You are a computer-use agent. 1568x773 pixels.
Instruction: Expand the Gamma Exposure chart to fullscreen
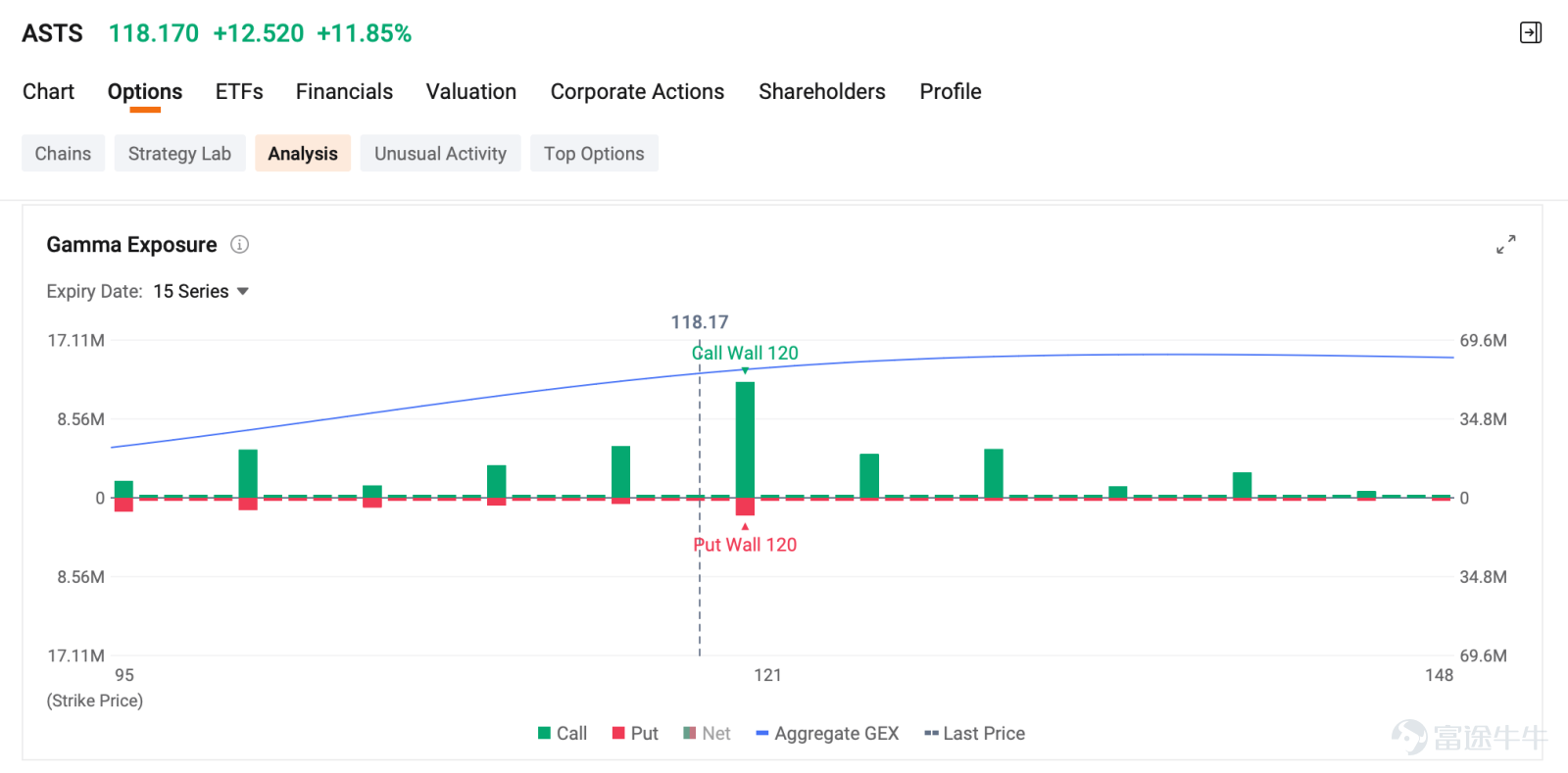point(1506,244)
